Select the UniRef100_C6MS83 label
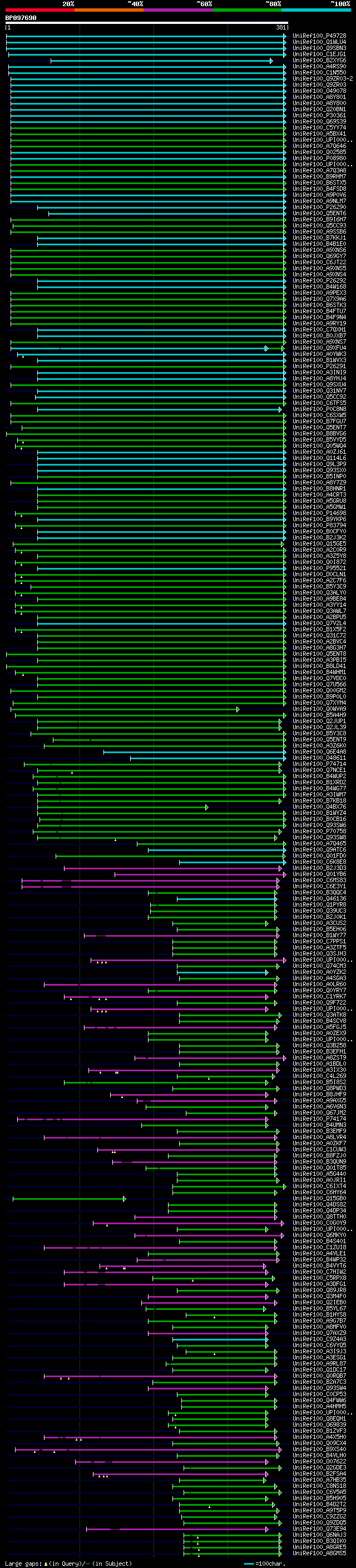 [x=319, y=880]
